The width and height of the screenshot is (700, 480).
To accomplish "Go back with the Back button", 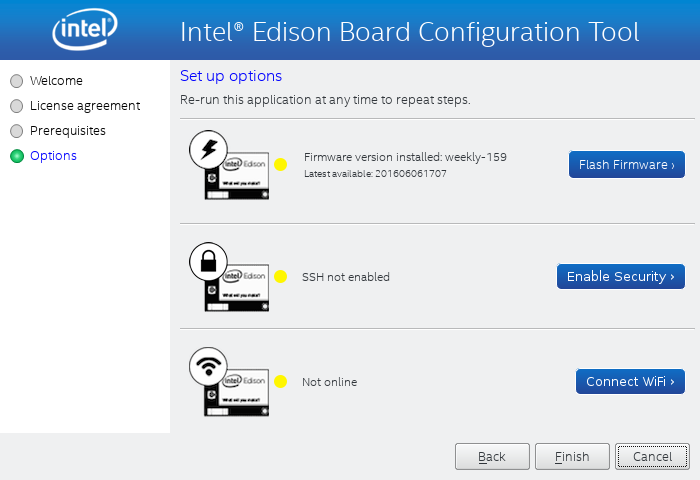I will pos(492,456).
